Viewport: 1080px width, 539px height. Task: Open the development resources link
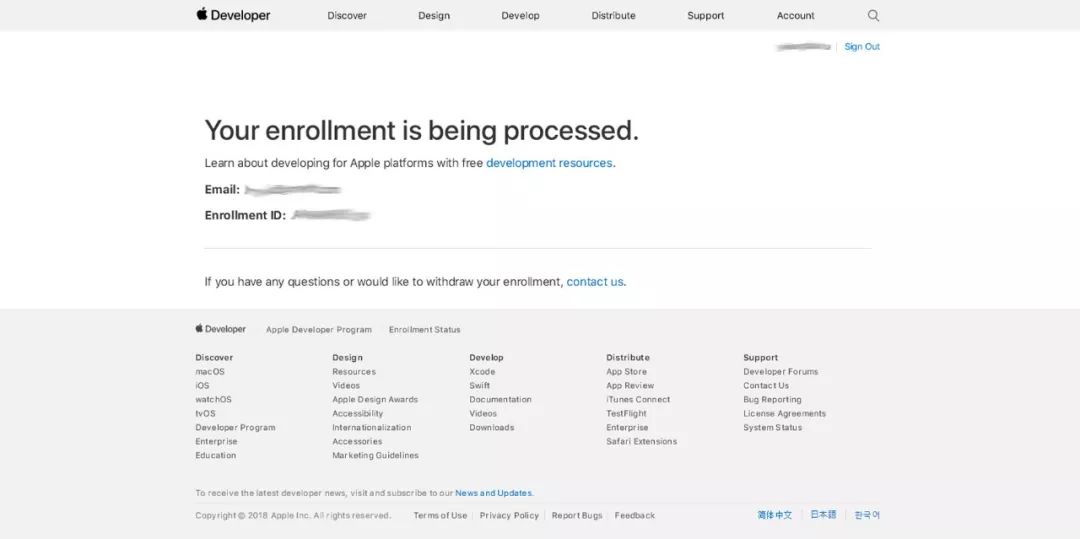(549, 163)
